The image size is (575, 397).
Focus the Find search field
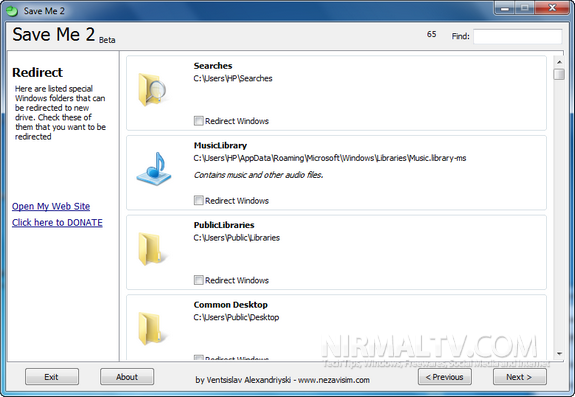click(517, 36)
